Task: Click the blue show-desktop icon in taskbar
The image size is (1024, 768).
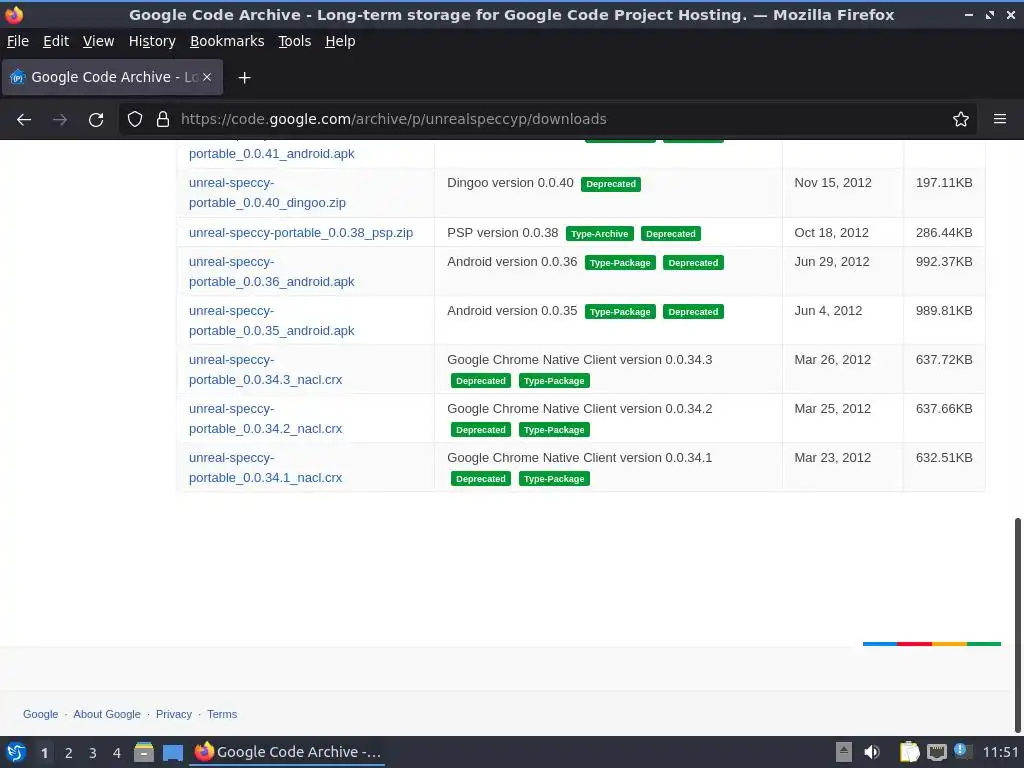Action: (172, 752)
